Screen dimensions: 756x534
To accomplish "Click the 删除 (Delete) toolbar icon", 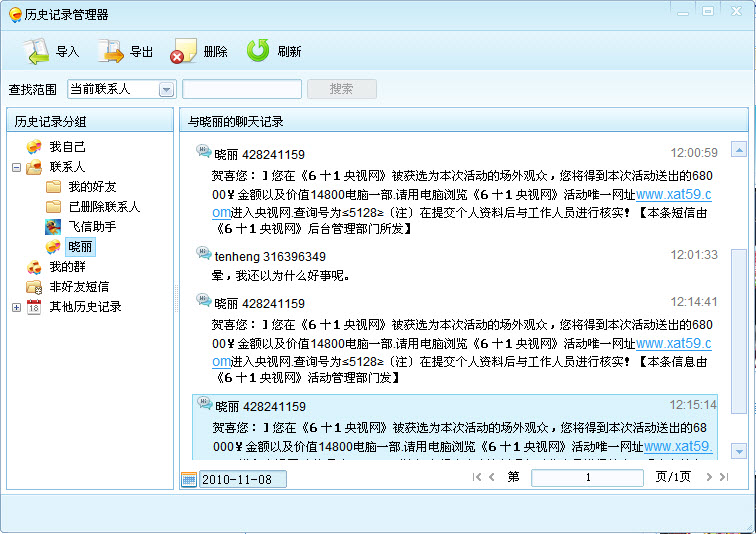I will 184,51.
